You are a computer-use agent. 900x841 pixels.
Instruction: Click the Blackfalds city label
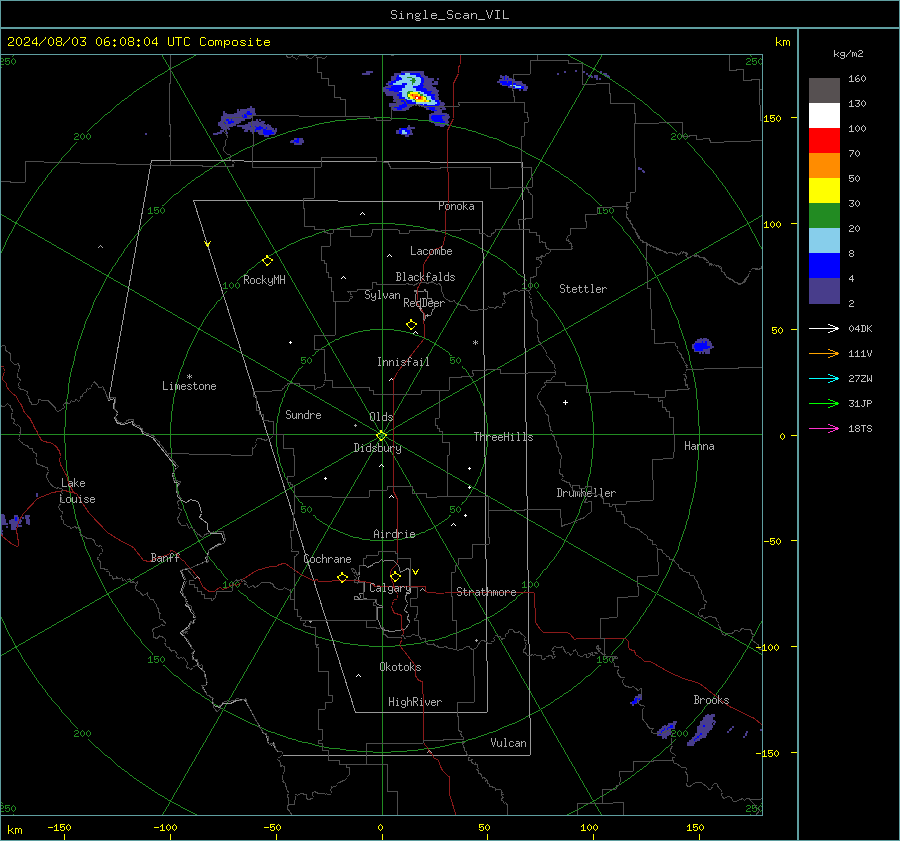[425, 277]
